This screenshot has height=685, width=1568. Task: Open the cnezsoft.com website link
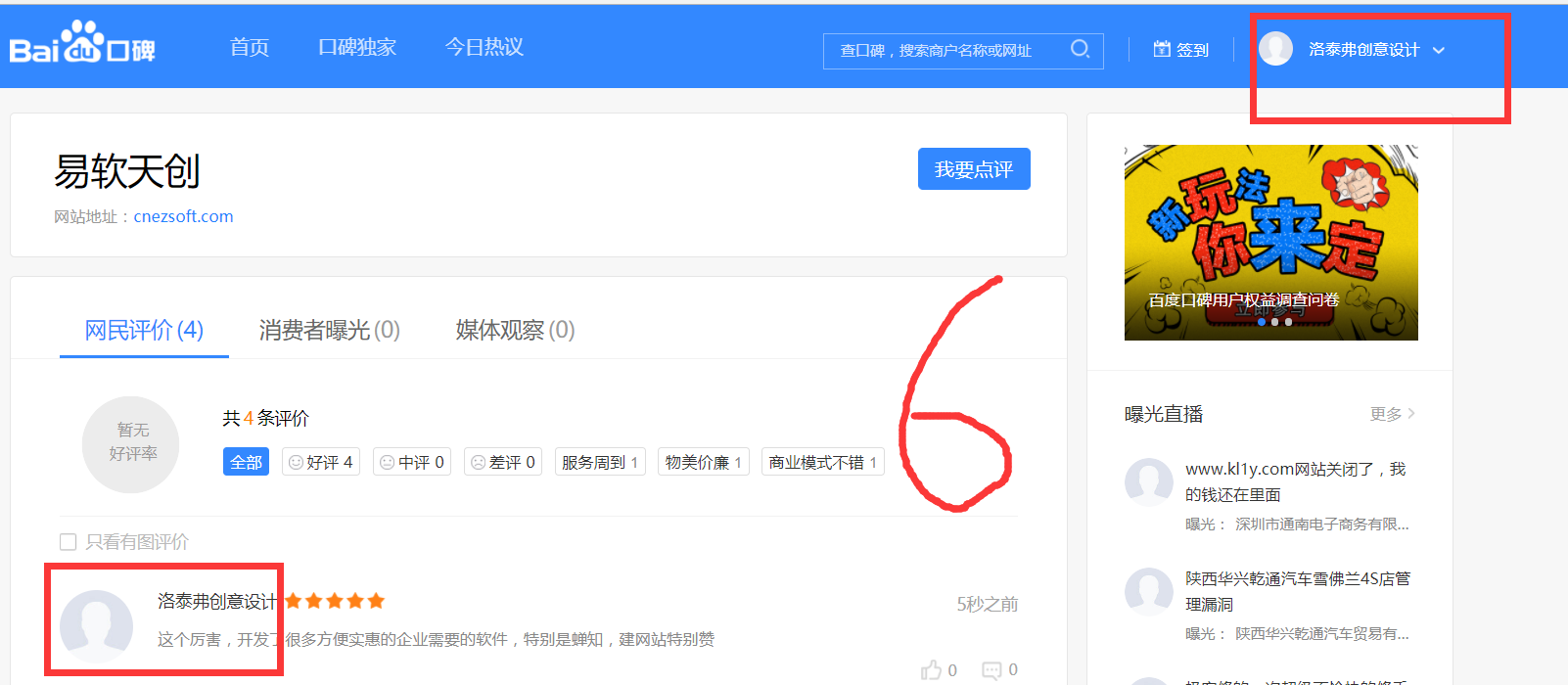tap(183, 216)
